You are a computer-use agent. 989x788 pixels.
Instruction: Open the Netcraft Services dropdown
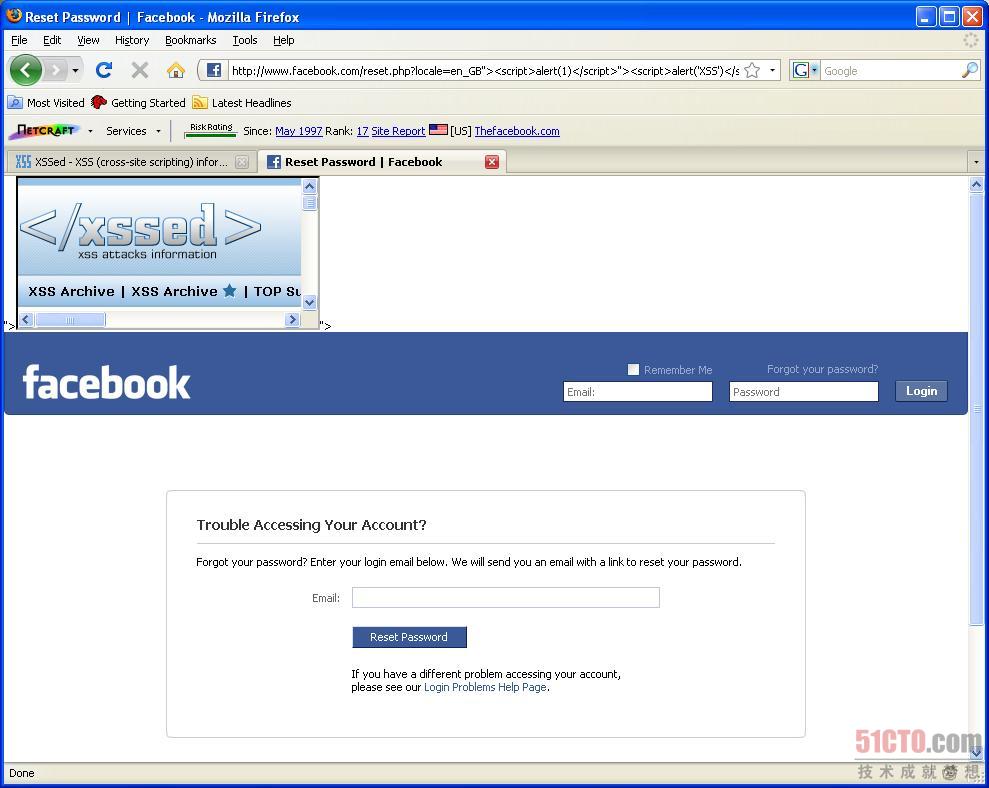133,131
